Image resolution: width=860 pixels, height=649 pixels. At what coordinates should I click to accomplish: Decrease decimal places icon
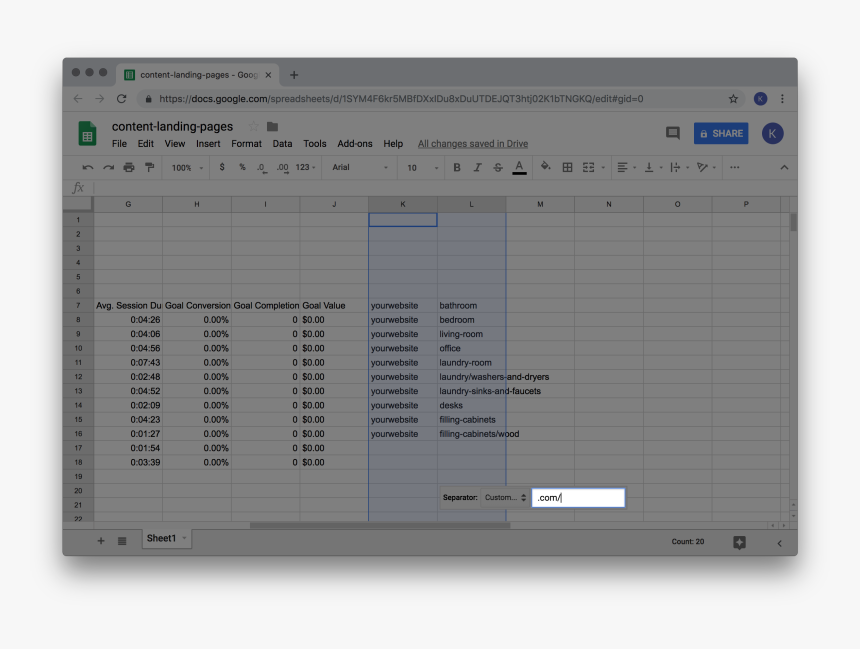(262, 168)
